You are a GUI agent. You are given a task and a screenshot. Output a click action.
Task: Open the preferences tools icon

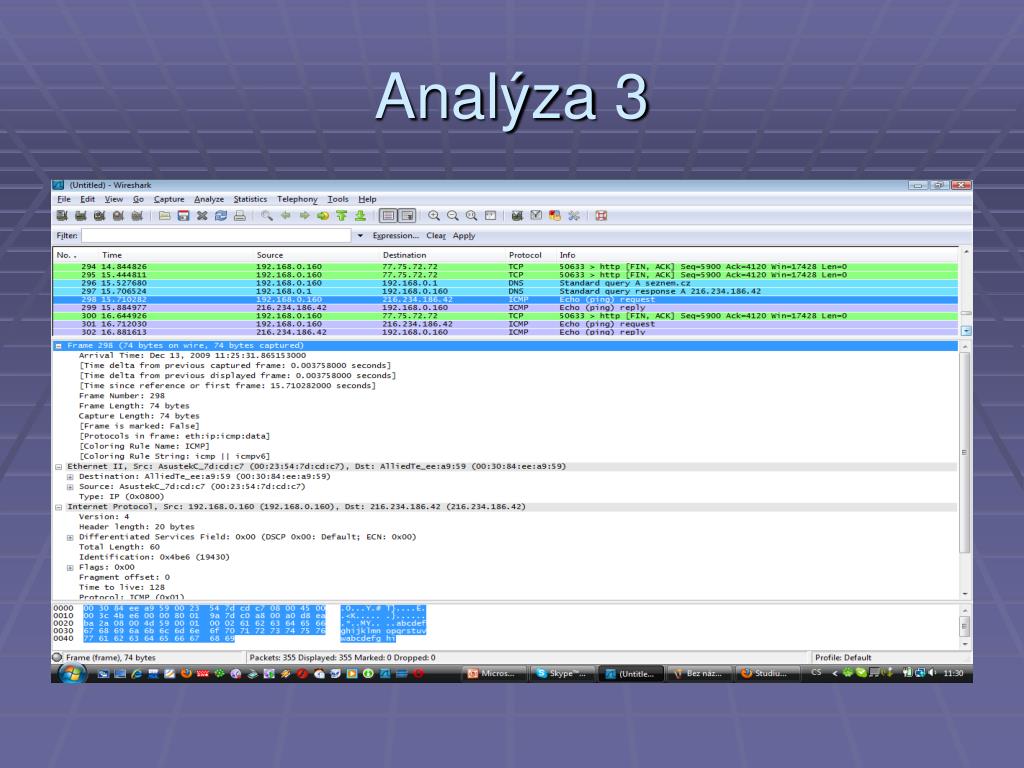(x=574, y=216)
